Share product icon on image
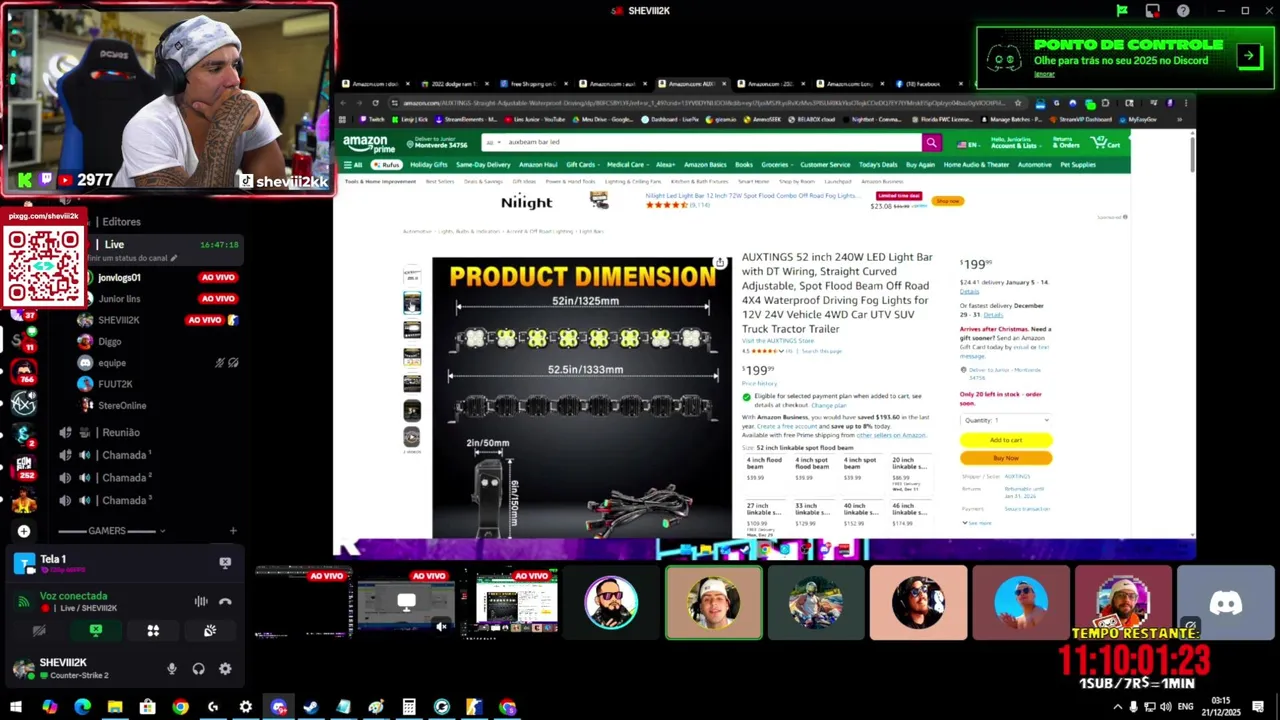The width and height of the screenshot is (1280, 720). 719,263
